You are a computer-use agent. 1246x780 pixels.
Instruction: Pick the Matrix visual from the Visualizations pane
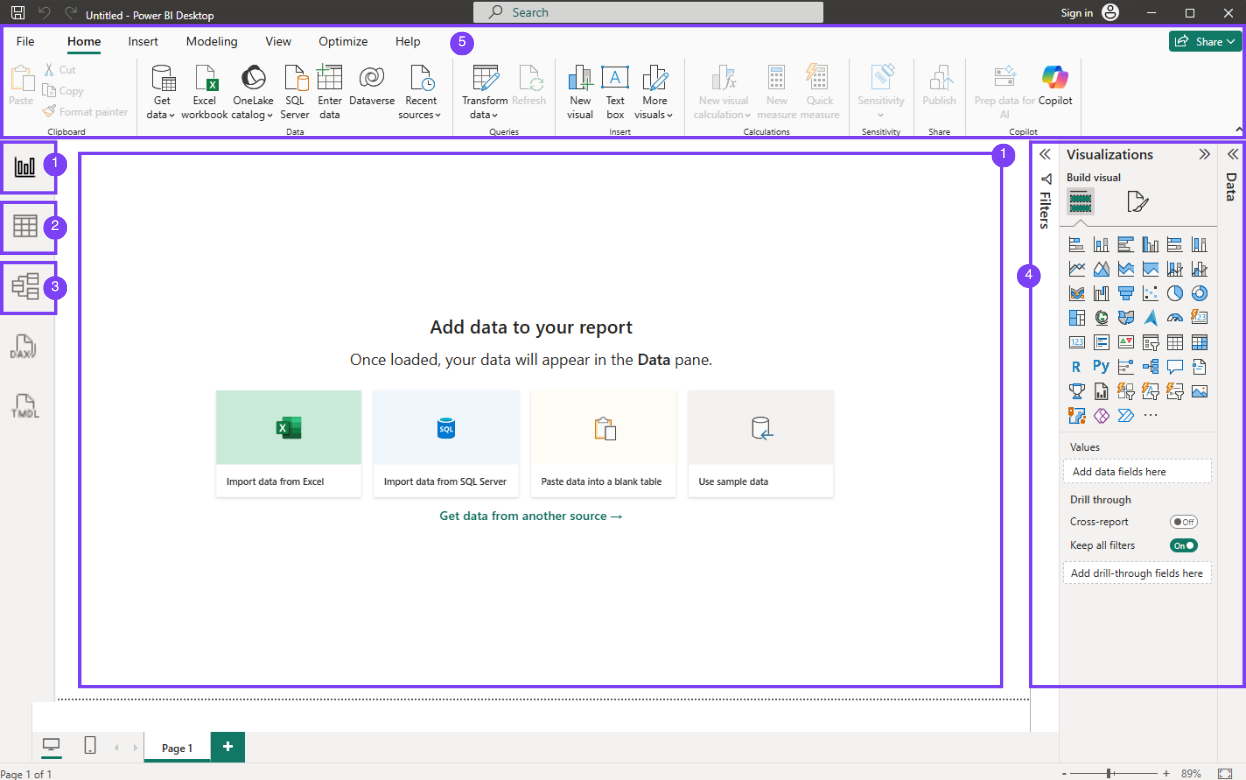(x=1198, y=341)
